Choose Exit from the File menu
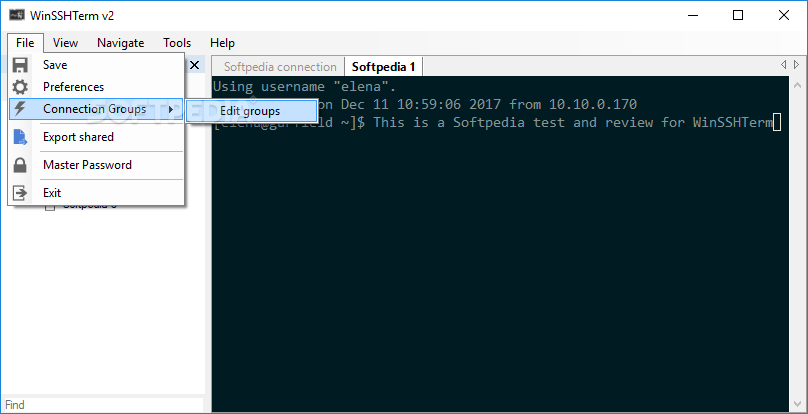Viewport: 808px width, 414px height. tap(96, 193)
